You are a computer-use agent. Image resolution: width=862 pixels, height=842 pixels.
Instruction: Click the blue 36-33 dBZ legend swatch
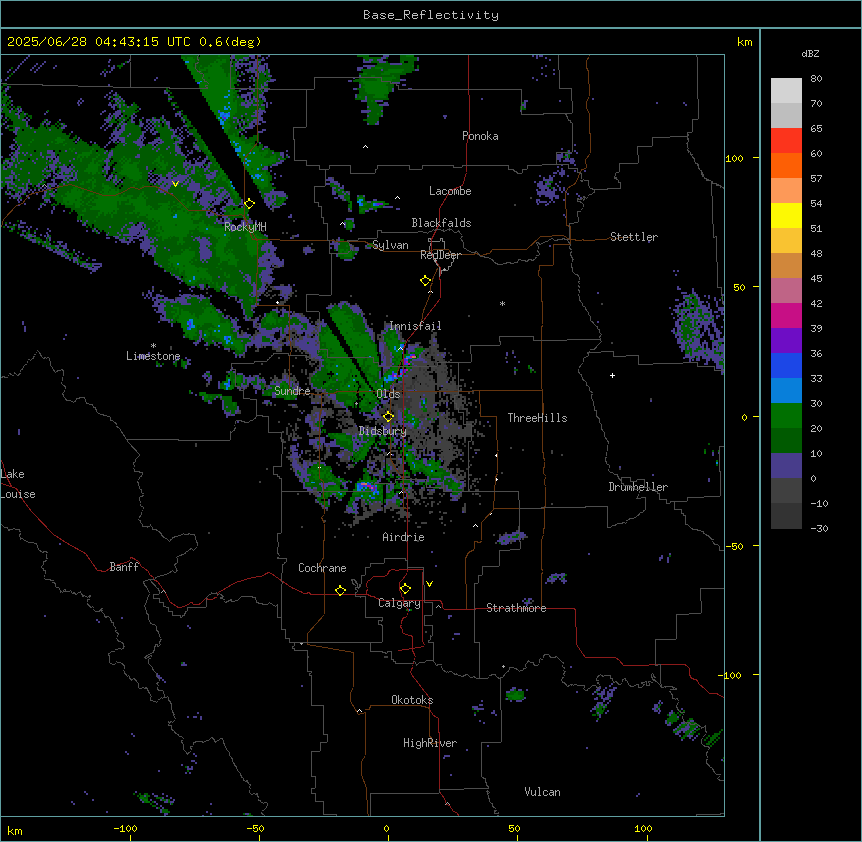[786, 365]
